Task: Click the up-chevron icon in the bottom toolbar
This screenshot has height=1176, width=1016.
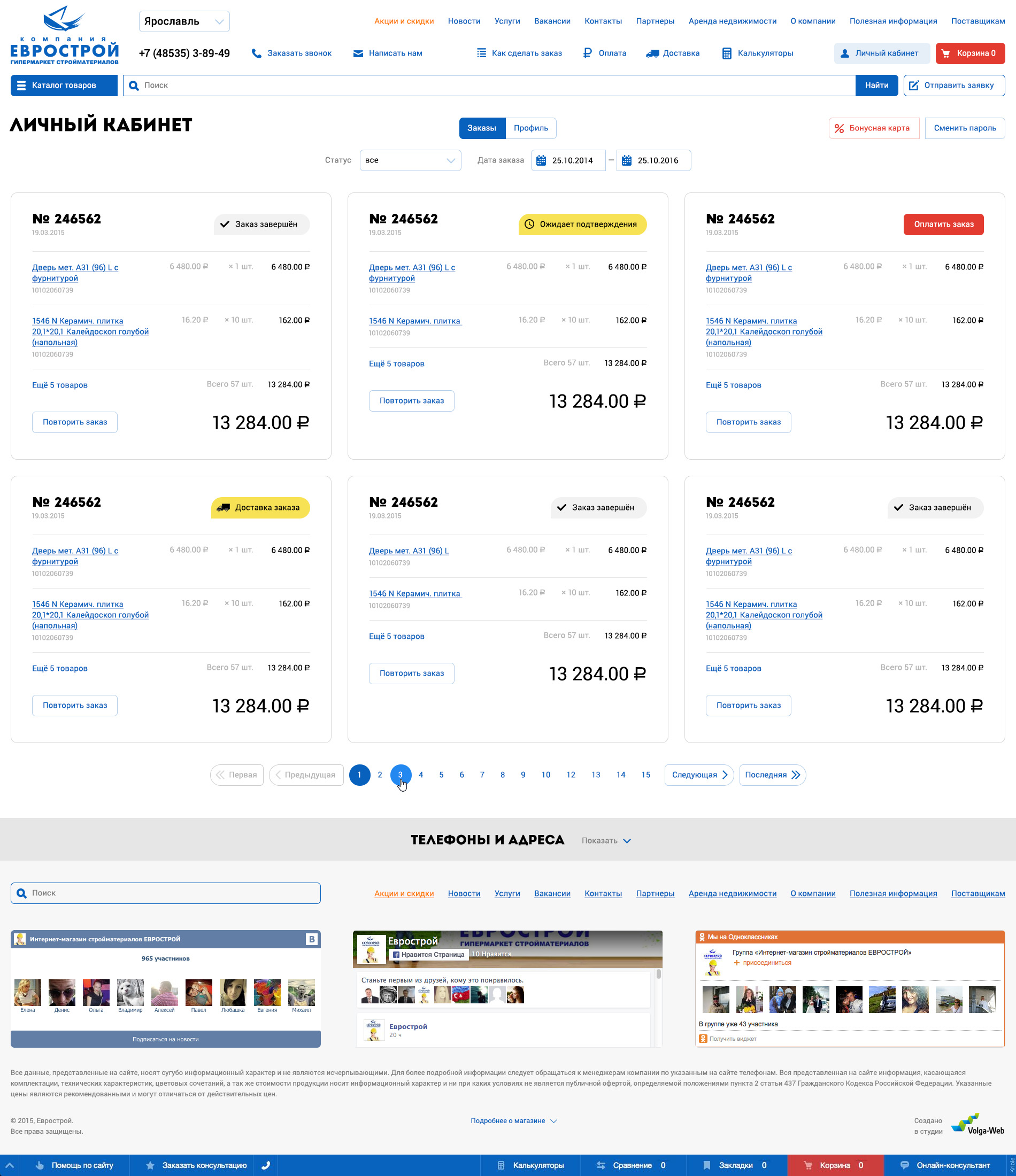Action: (9, 1165)
